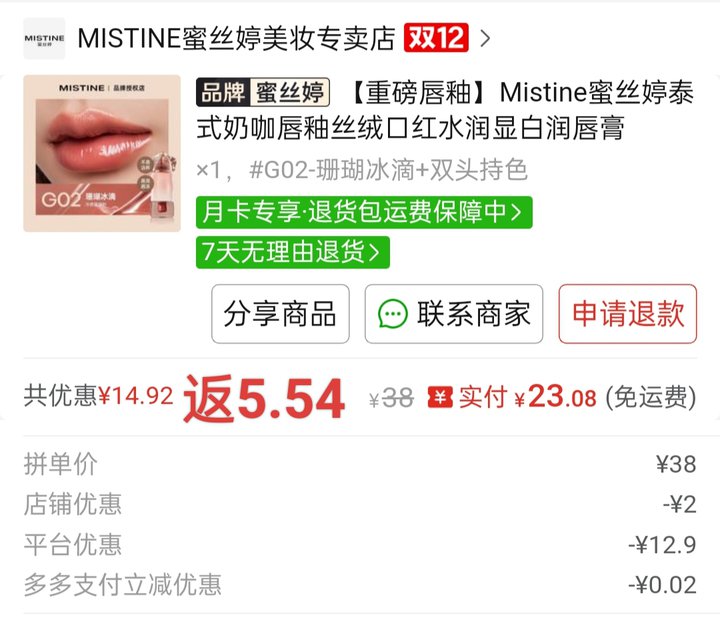The width and height of the screenshot is (720, 623).
Task: Select the 店铺优惠 -¥2 row
Action: tap(360, 504)
